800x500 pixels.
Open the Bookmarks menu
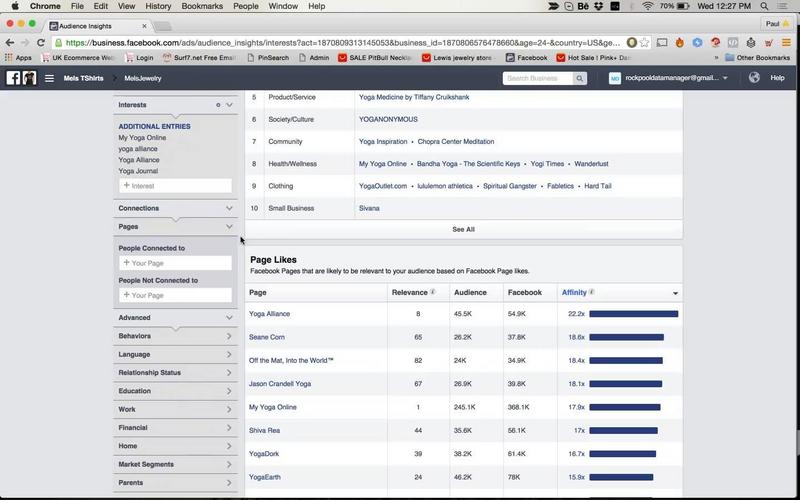coord(202,6)
